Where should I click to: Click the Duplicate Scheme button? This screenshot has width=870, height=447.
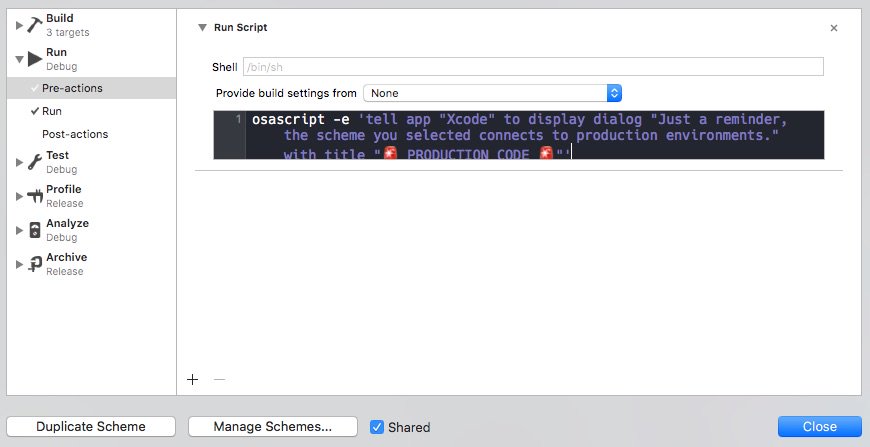[x=91, y=426]
